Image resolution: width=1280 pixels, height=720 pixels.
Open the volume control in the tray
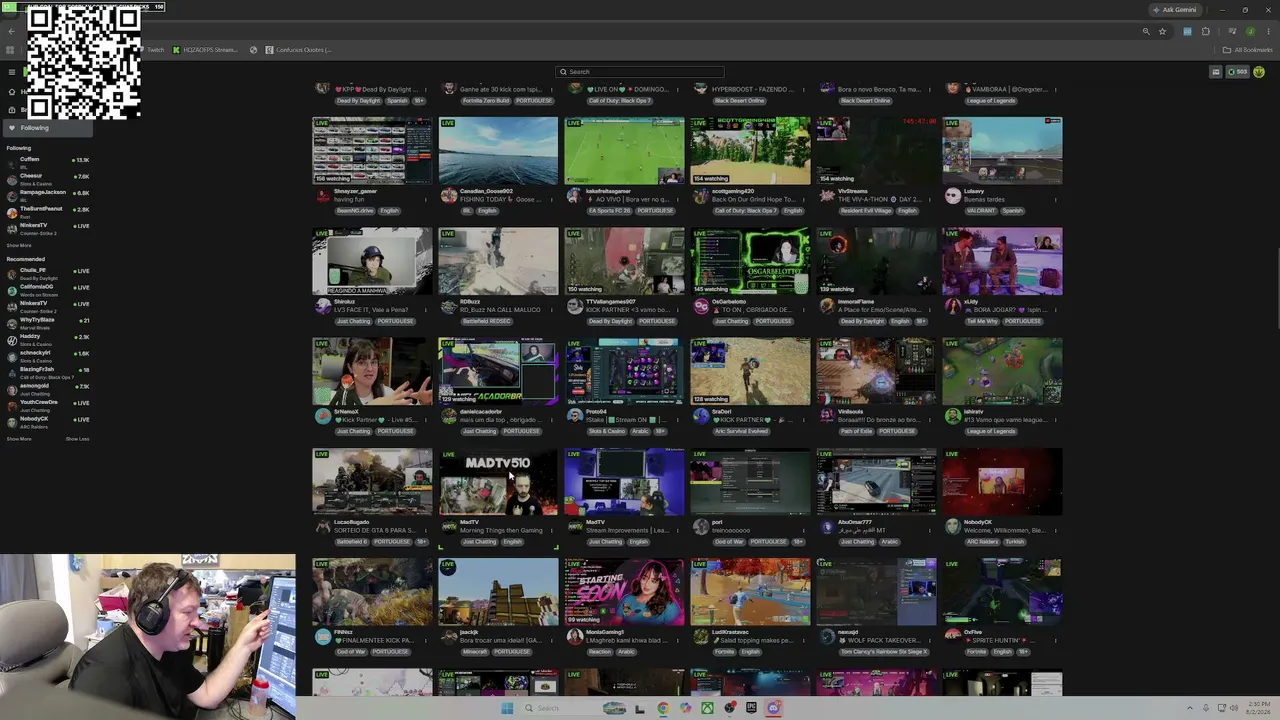point(1233,708)
